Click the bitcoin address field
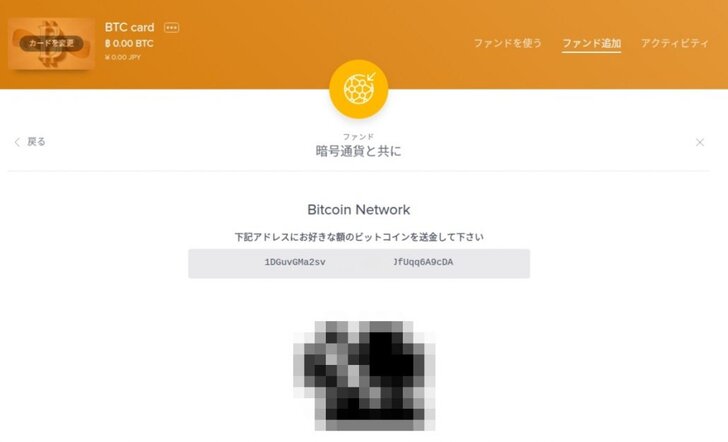The height and width of the screenshot is (442, 728). click(359, 263)
